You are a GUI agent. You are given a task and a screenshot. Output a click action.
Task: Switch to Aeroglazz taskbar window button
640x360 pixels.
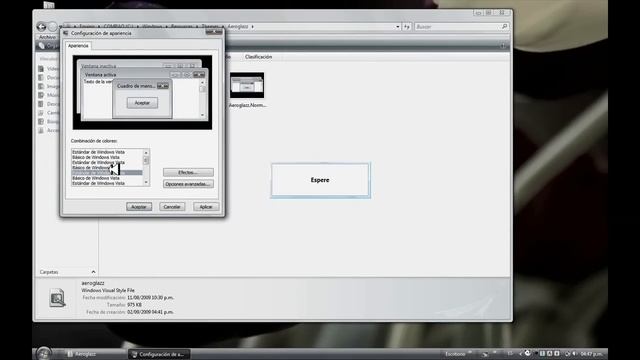(x=95, y=354)
